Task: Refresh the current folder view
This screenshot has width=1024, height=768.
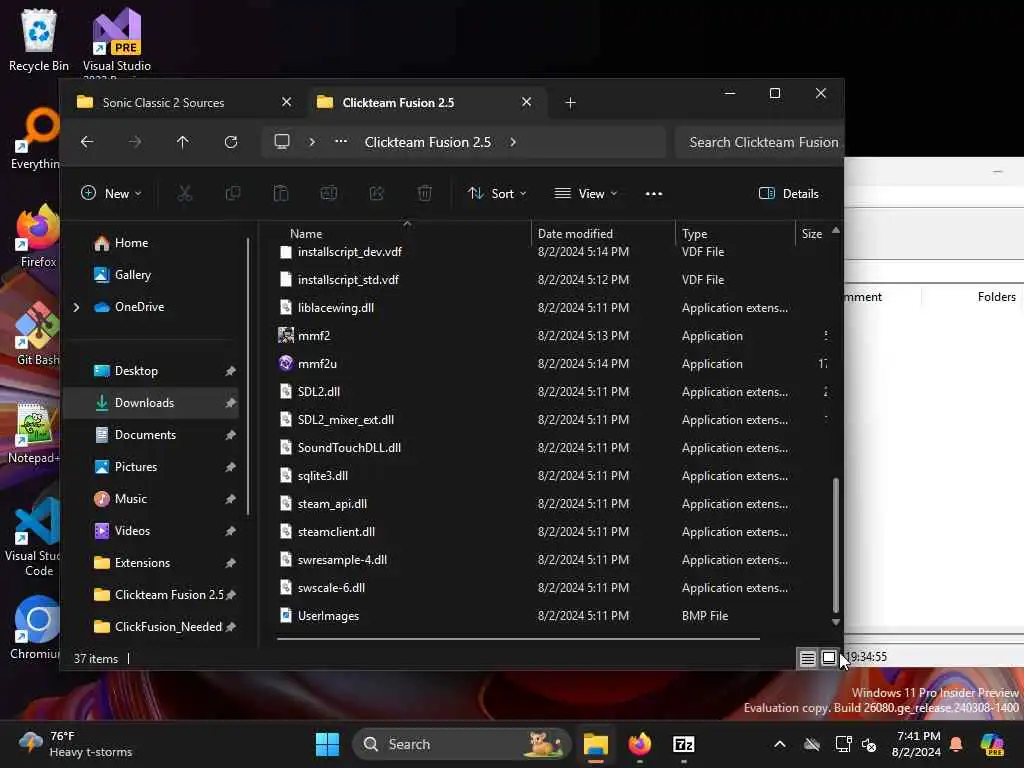Action: coord(231,142)
